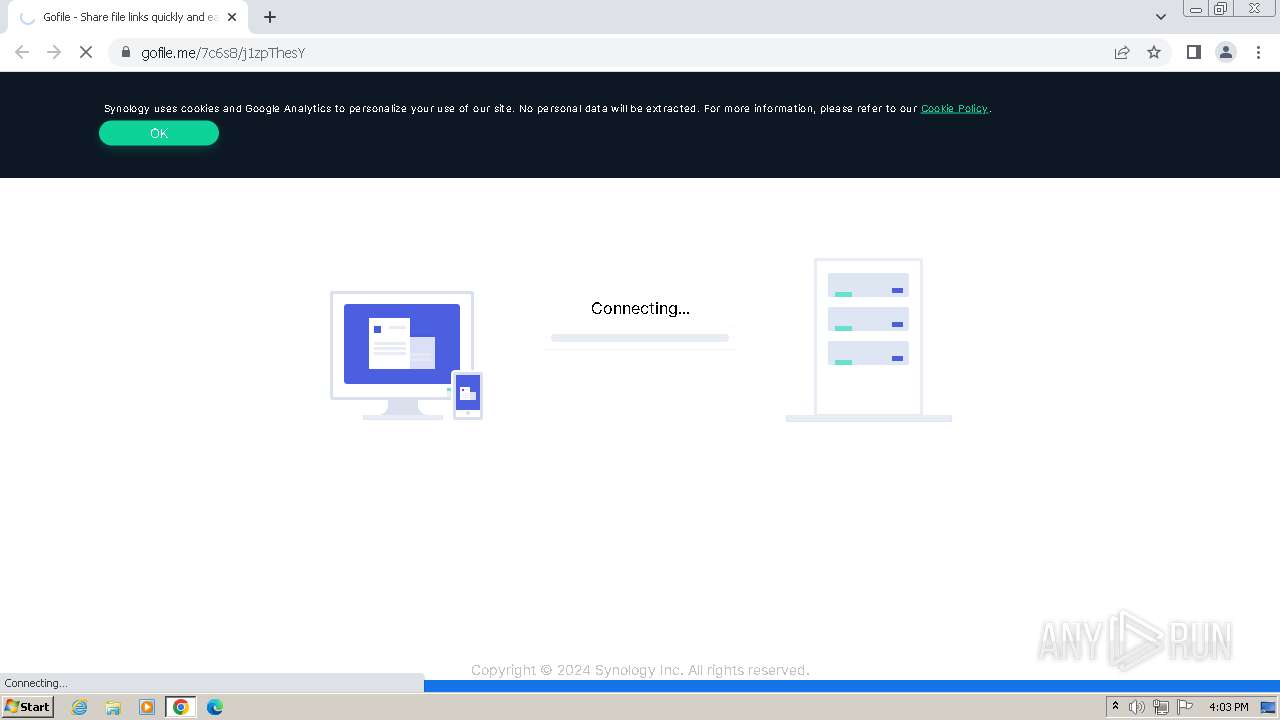Open the Cookie Policy link
Screen dimensions: 1280x720
954,108
